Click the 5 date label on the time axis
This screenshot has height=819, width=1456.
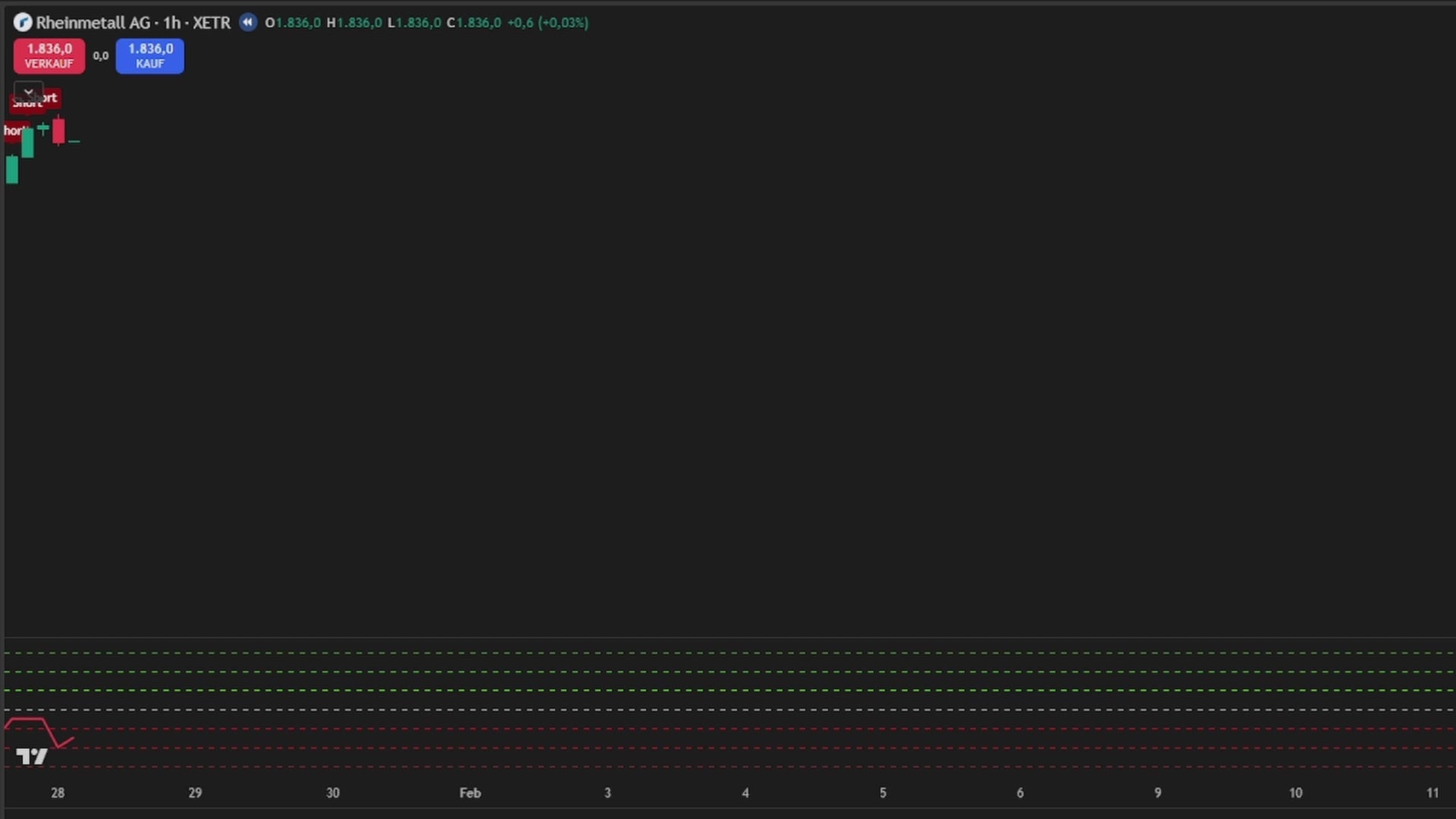(x=883, y=792)
